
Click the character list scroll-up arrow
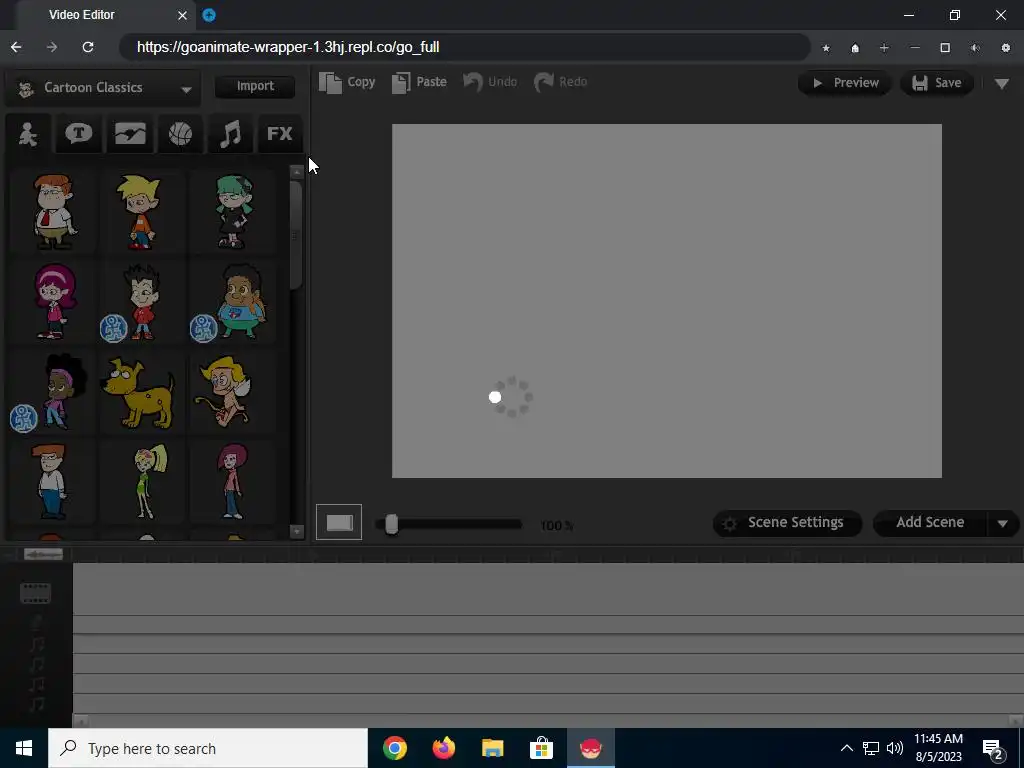[296, 172]
